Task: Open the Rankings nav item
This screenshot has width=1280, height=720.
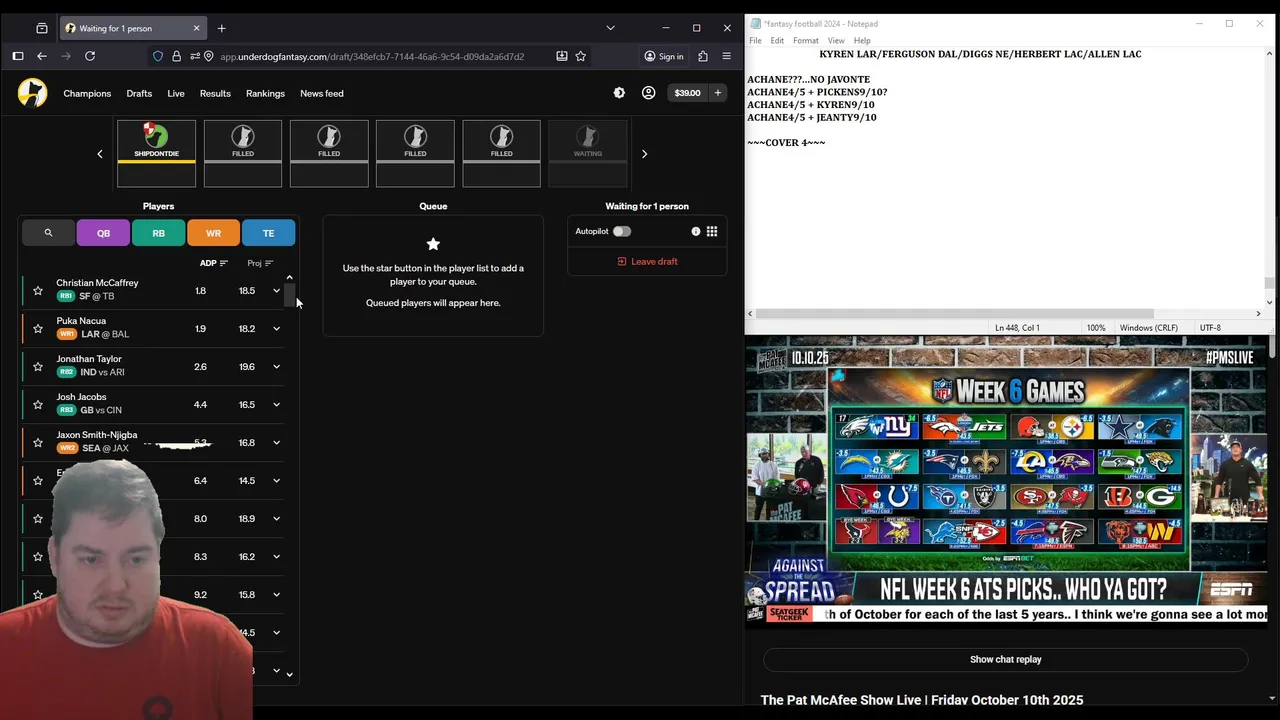Action: [x=265, y=93]
